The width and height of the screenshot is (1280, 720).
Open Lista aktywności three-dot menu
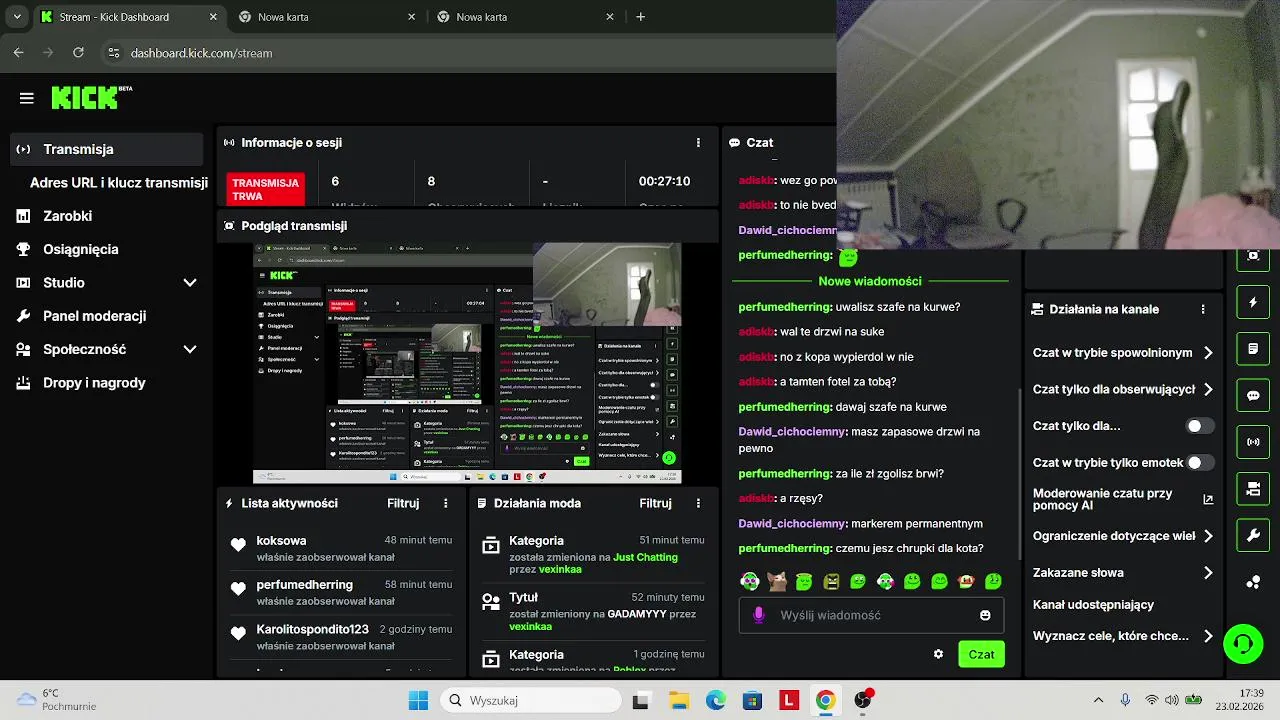click(446, 503)
